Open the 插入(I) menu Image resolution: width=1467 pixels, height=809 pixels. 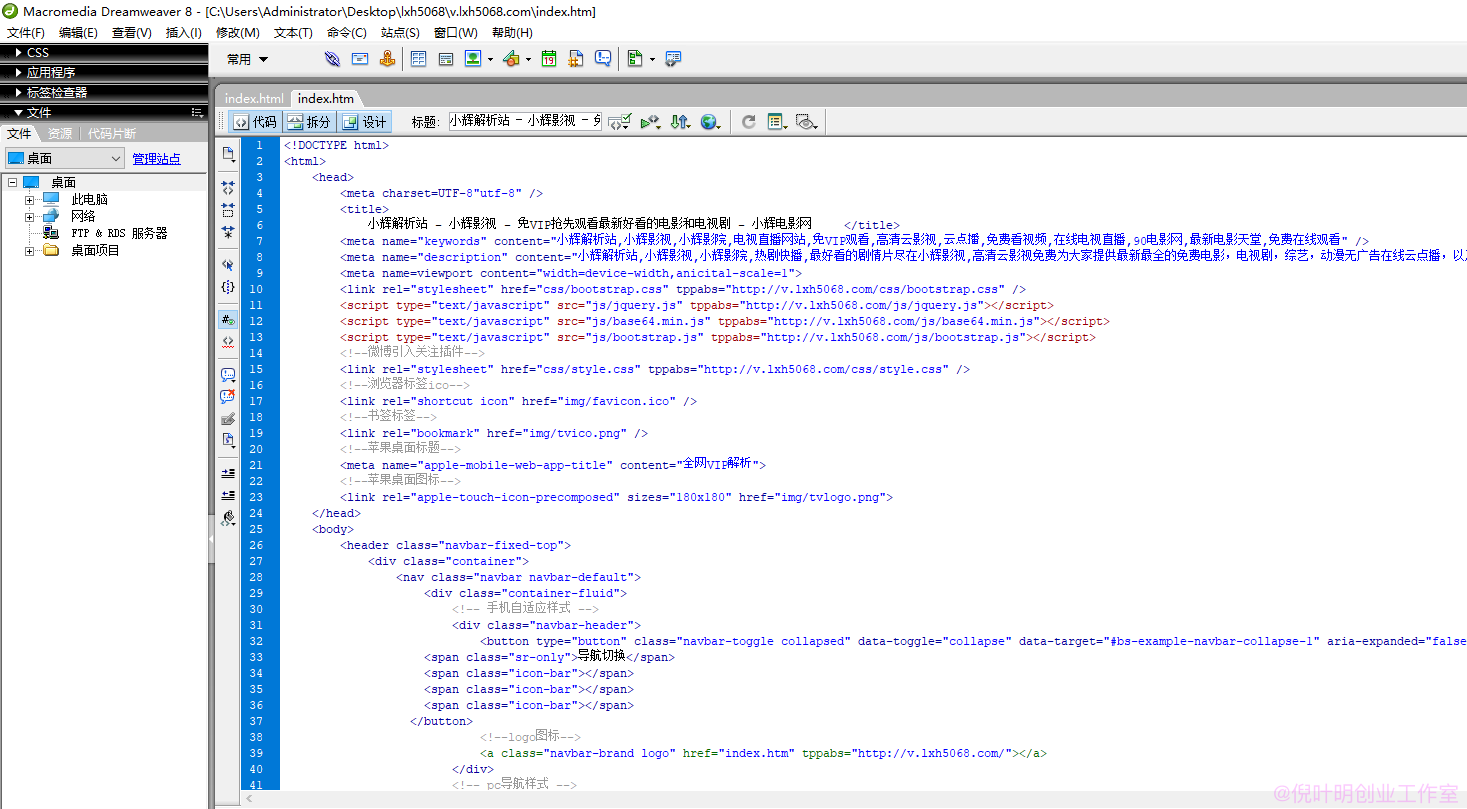point(183,33)
